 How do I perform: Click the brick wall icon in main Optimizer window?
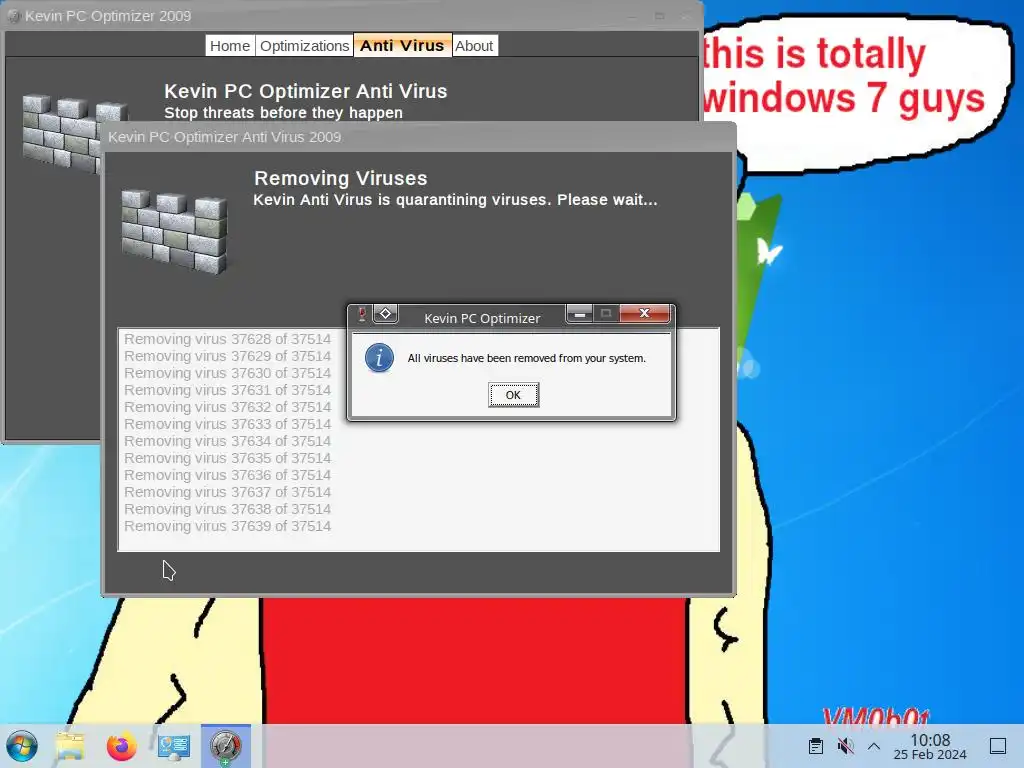click(x=63, y=133)
